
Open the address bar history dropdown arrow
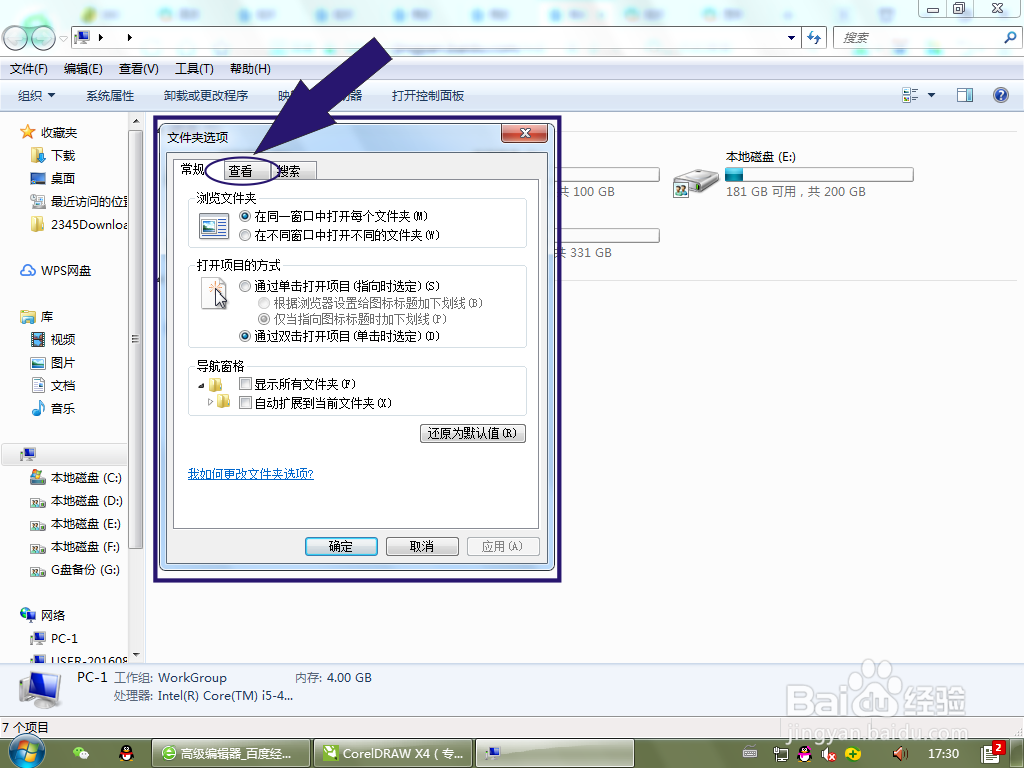(x=789, y=37)
